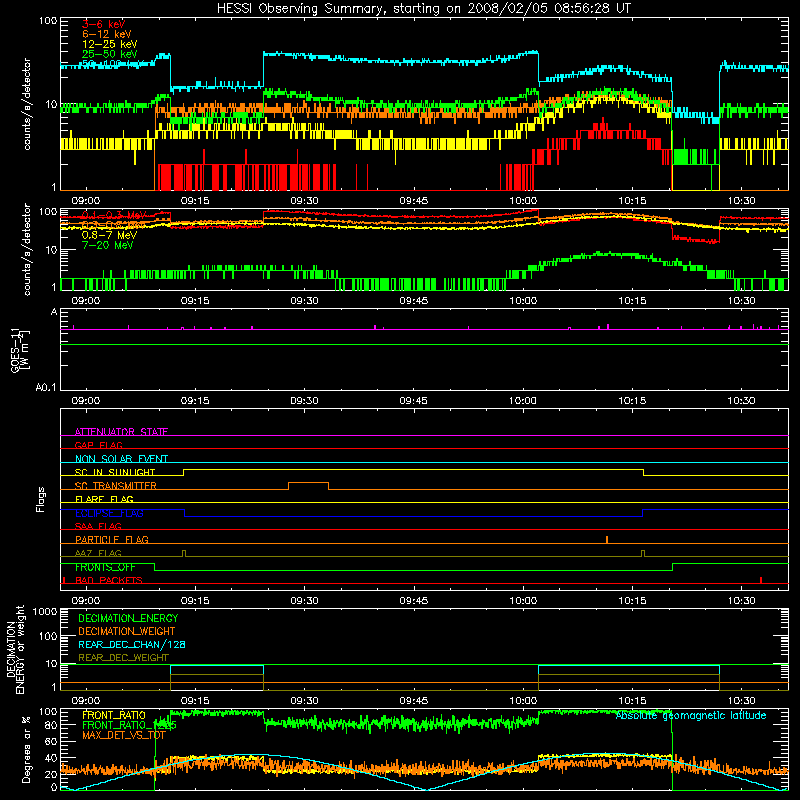The height and width of the screenshot is (800, 800).
Task: Click the GAP_FLAG label
Action: (x=98, y=445)
